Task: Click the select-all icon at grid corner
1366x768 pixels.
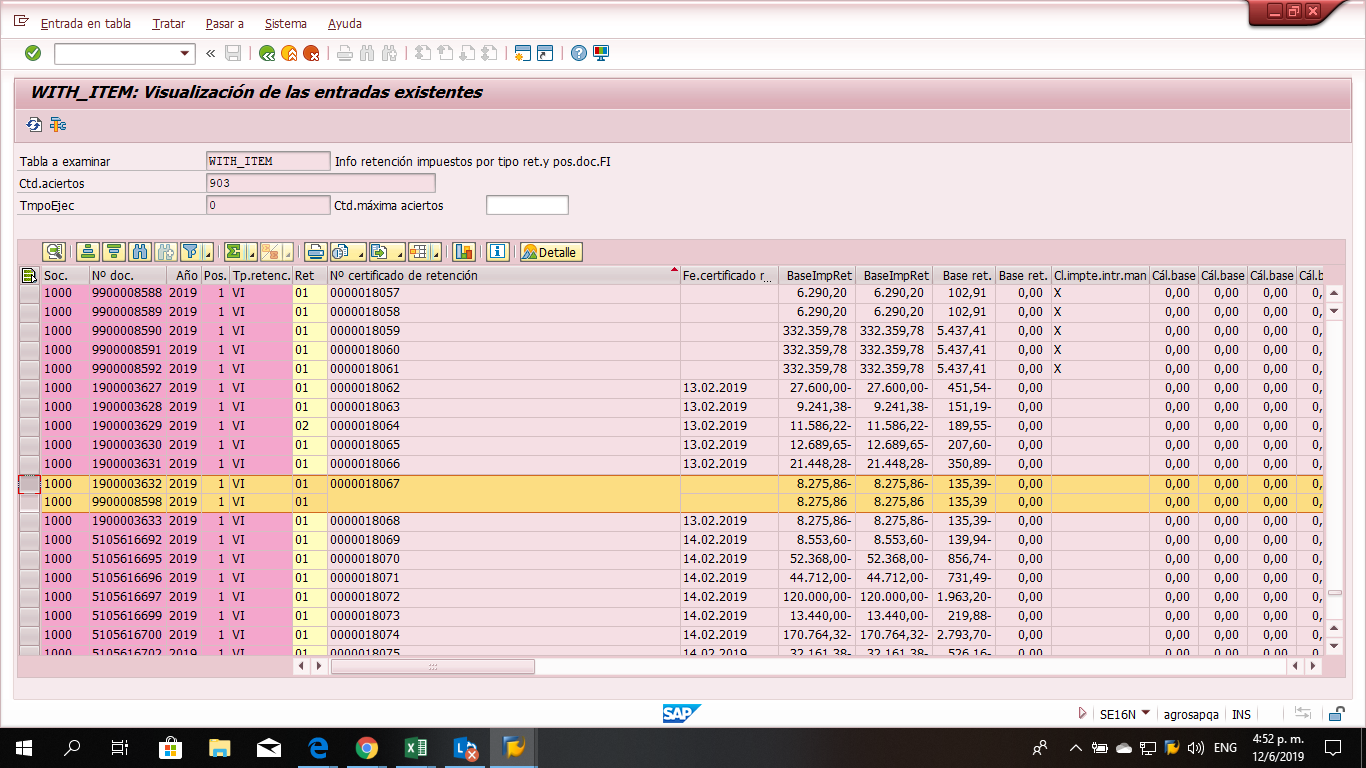Action: coord(29,275)
